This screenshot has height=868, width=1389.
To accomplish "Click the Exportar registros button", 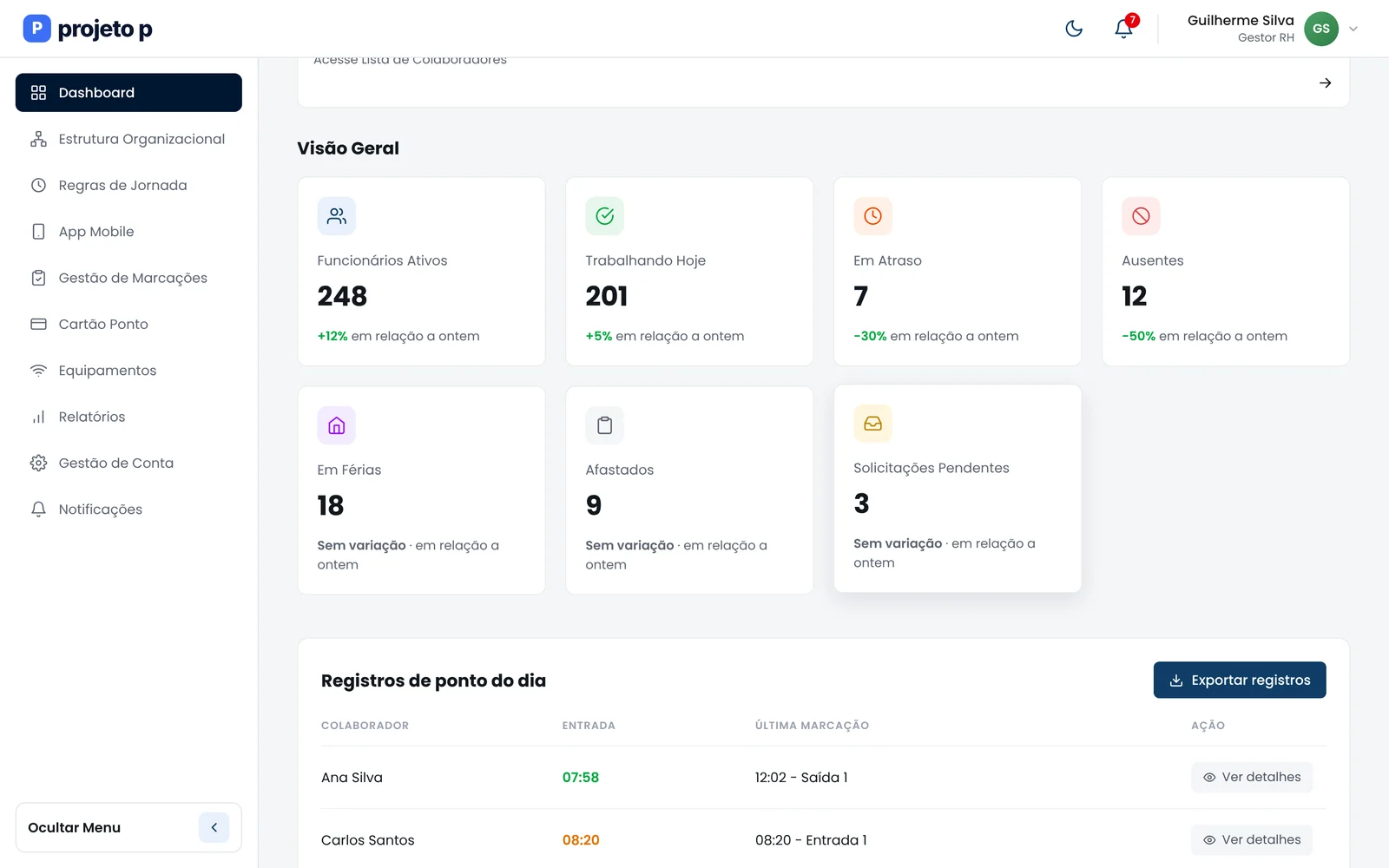I will point(1240,680).
